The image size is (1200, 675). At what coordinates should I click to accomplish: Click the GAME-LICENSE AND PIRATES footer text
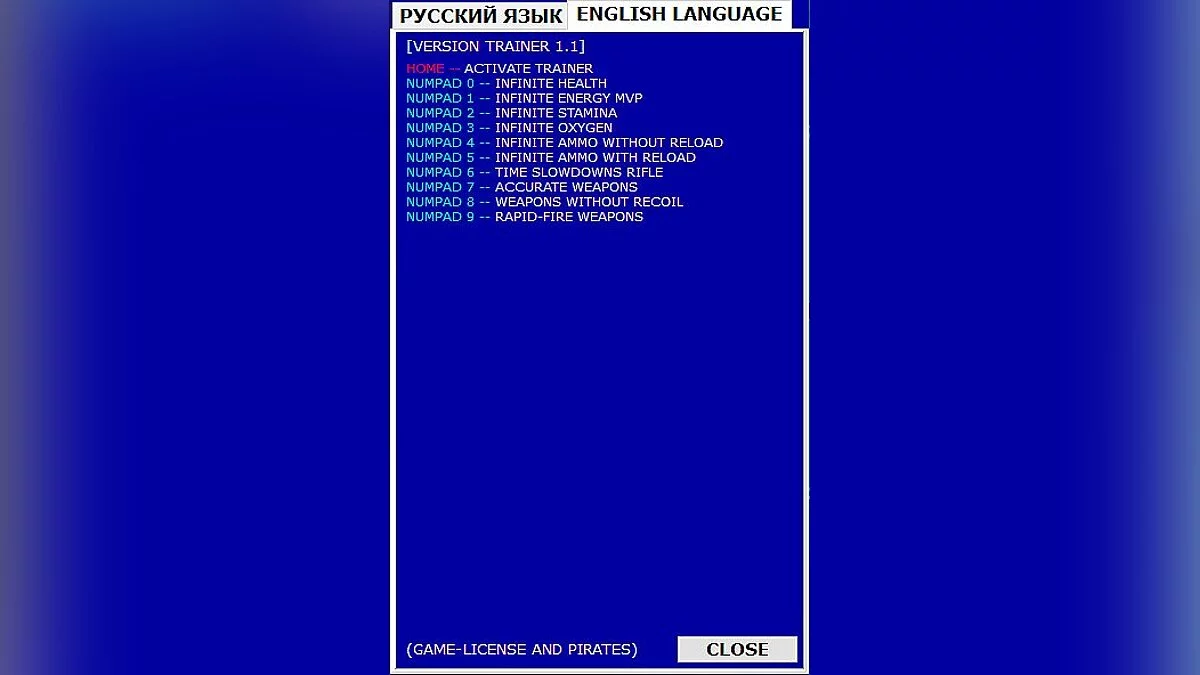pos(521,649)
